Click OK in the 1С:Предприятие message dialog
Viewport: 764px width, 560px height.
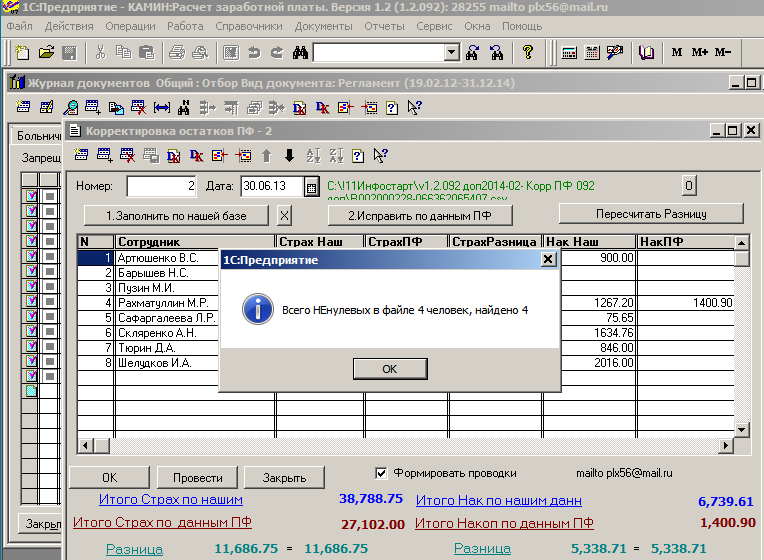click(390, 369)
